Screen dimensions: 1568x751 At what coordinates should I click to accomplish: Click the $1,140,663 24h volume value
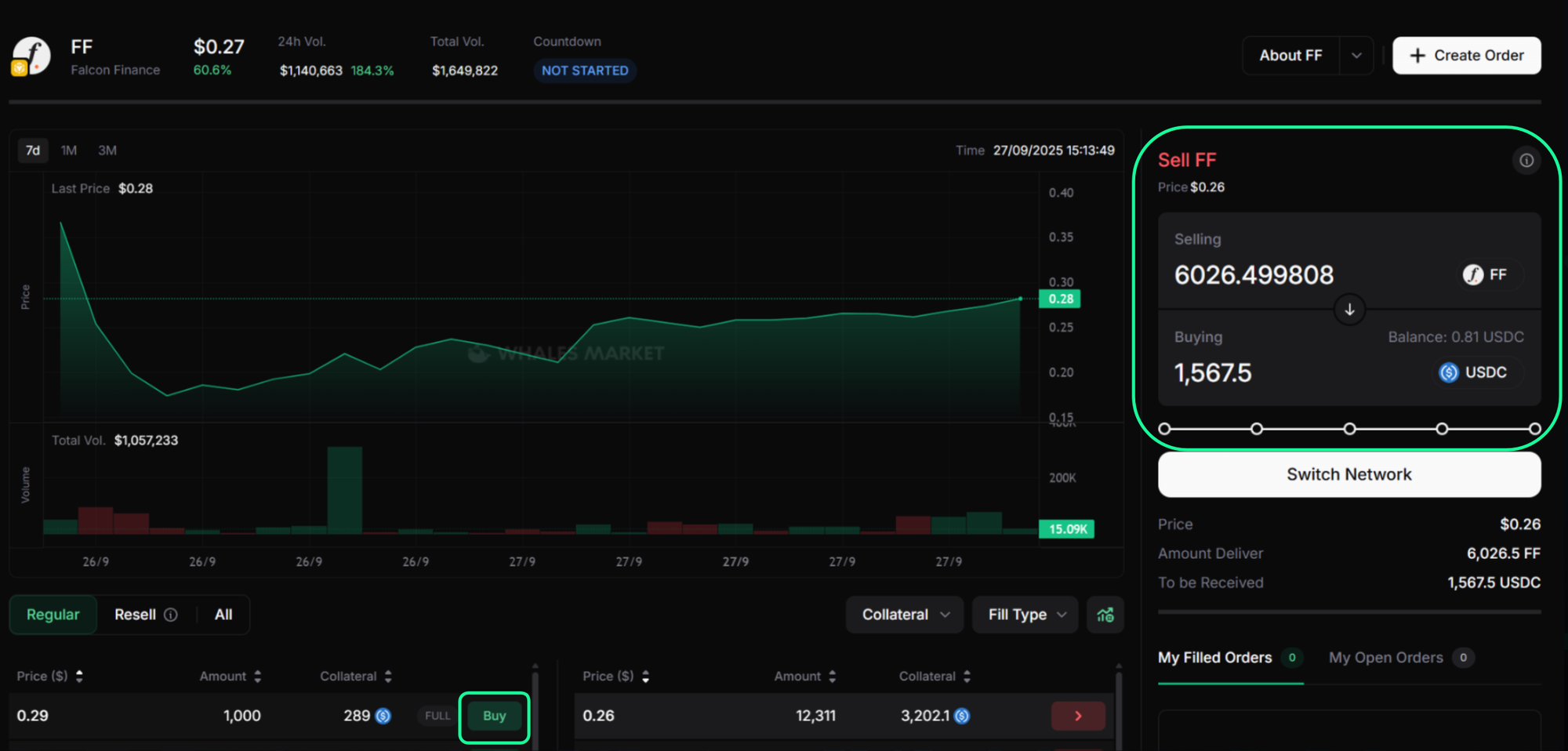[311, 71]
